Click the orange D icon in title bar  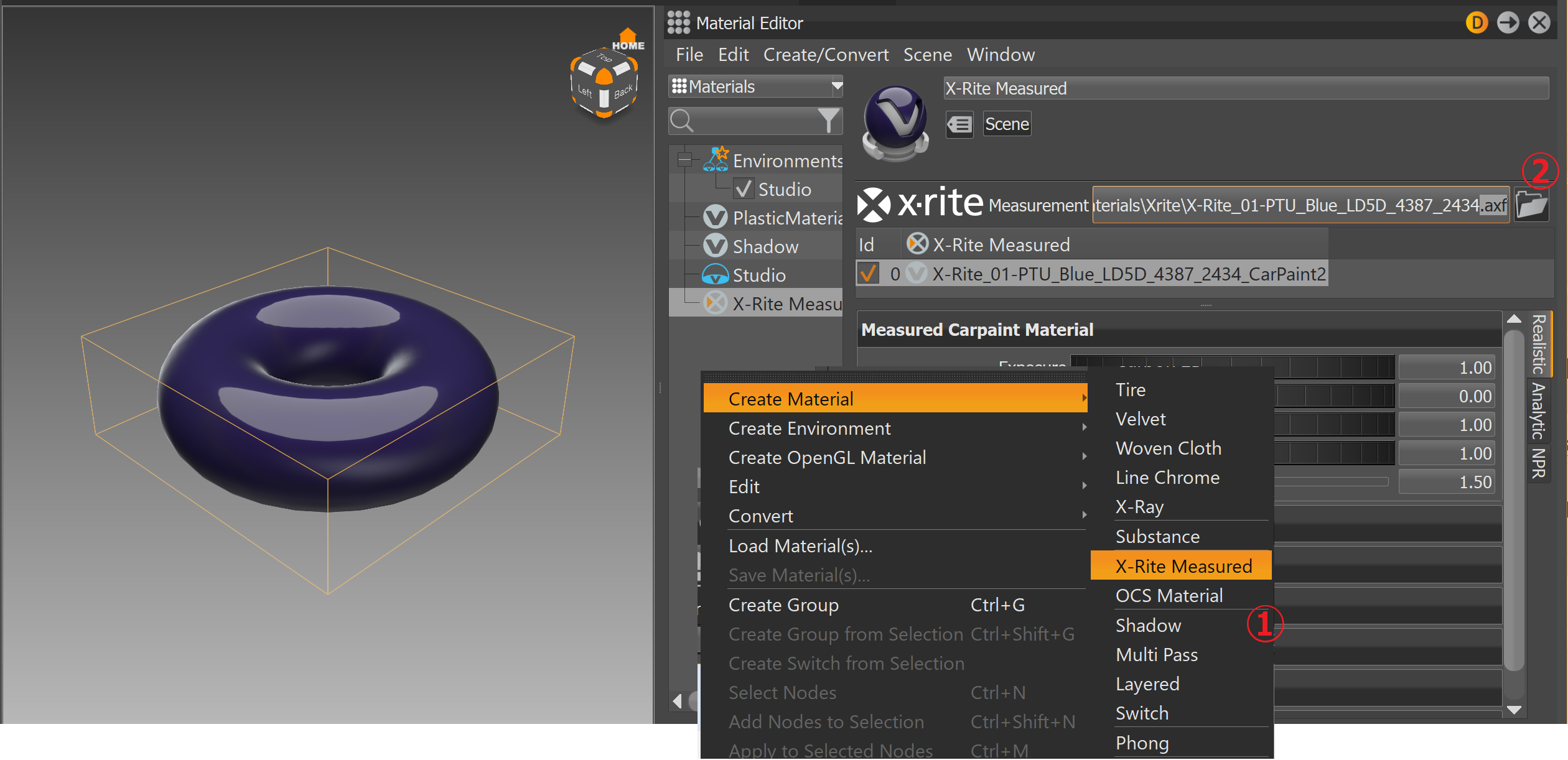[1477, 23]
